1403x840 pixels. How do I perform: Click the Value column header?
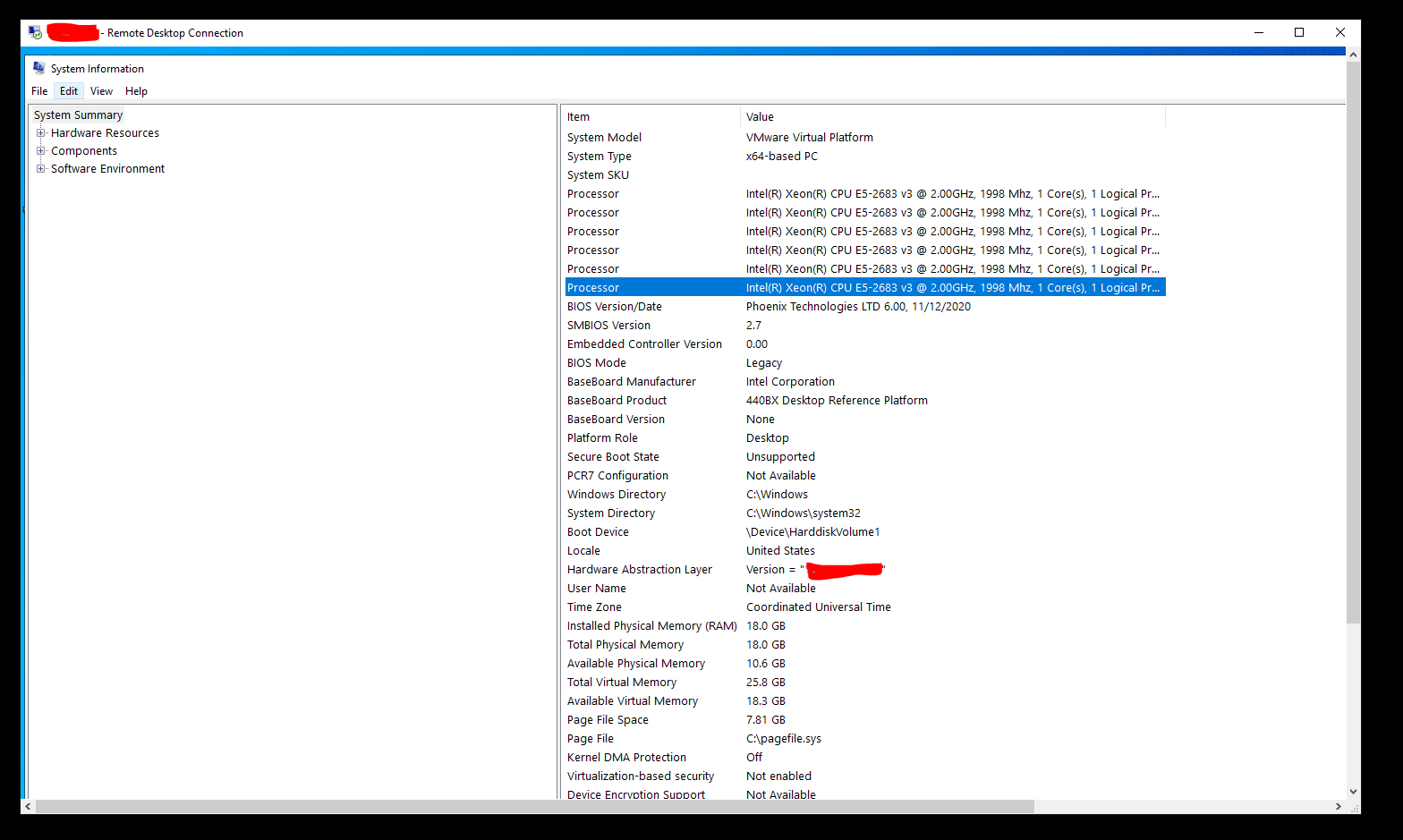(x=953, y=117)
